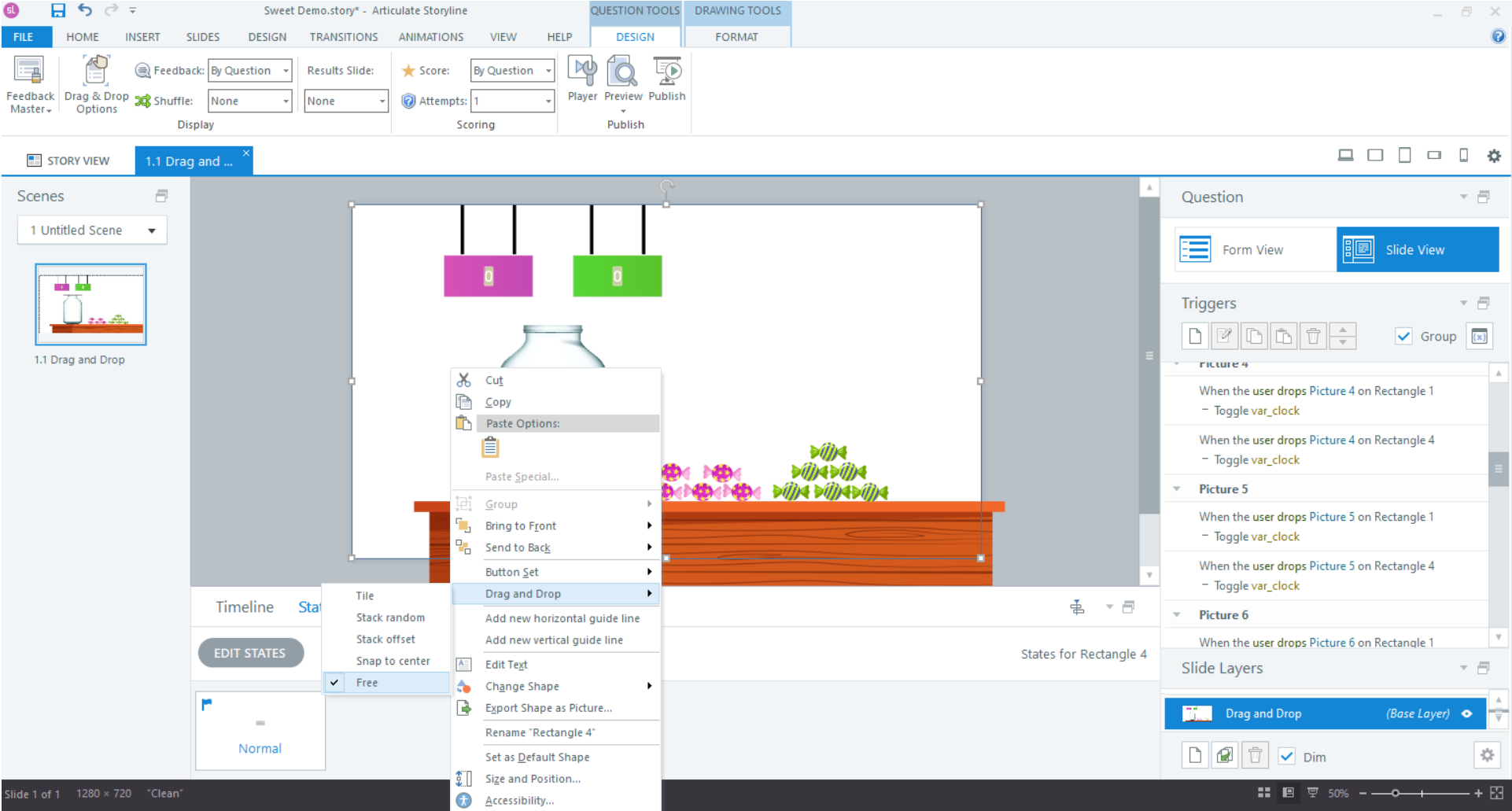Viewport: 1512px width, 811px height.
Task: Open responsive player settings gear
Action: click(1494, 156)
